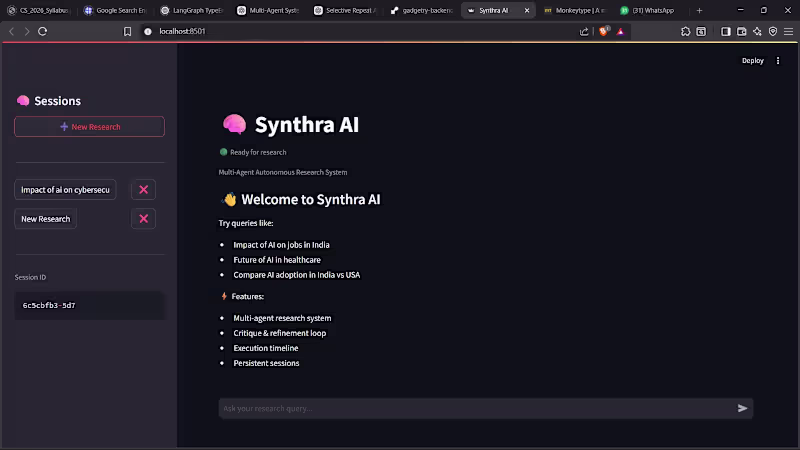Open the Impact of ai on cybersecu session
This screenshot has height=450, width=800.
[65, 190]
